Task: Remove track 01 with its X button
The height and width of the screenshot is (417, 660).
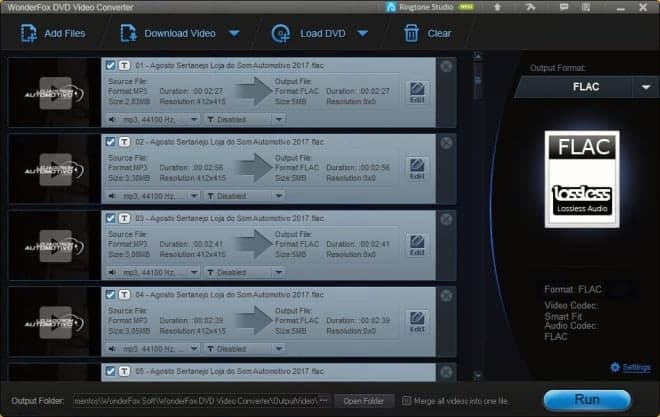Action: click(446, 66)
